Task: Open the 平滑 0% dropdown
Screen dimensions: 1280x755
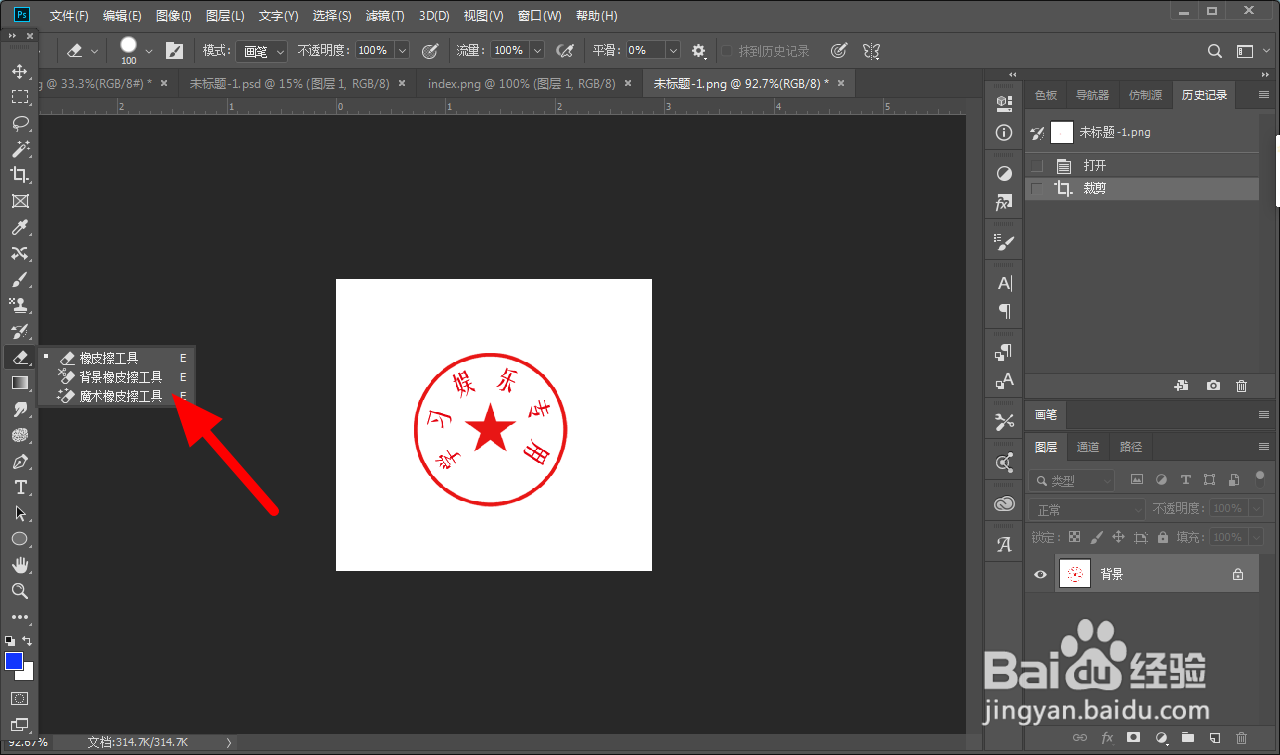Action: (x=673, y=50)
